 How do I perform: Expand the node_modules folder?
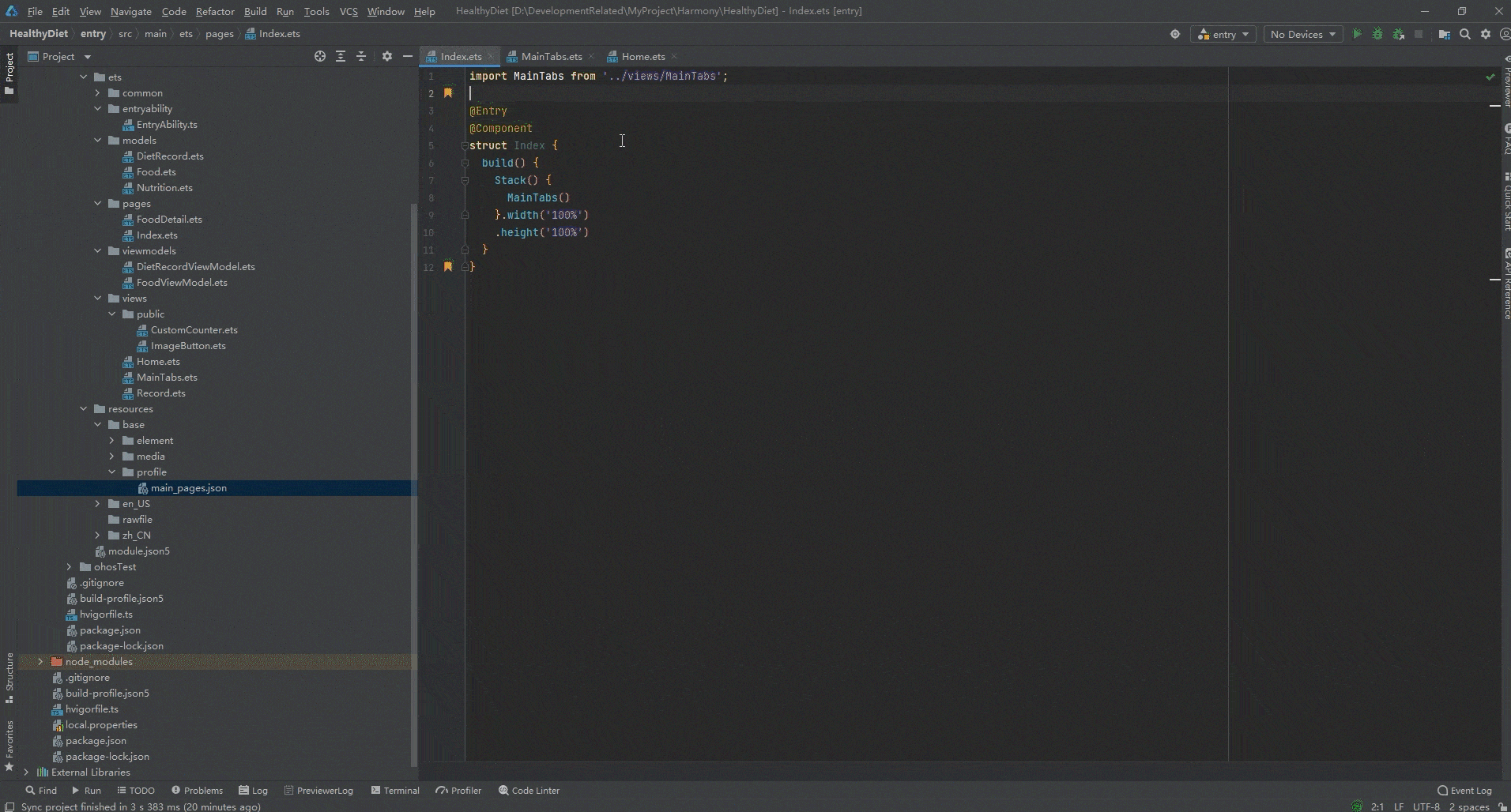pos(40,662)
